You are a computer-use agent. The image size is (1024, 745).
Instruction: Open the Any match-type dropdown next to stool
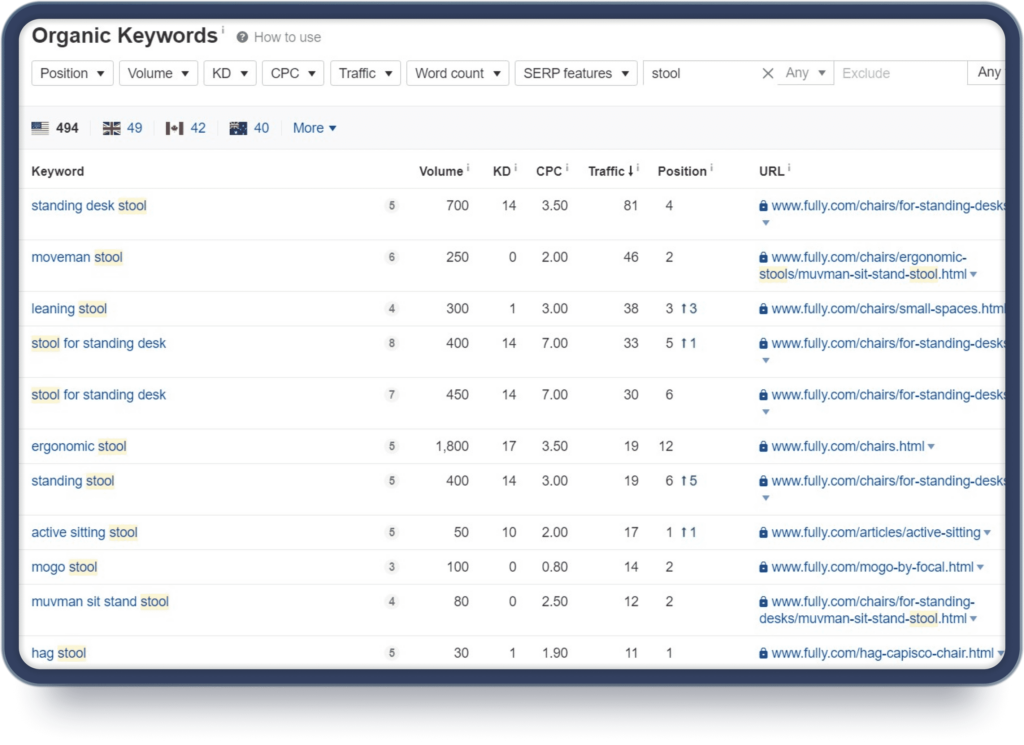click(x=805, y=73)
